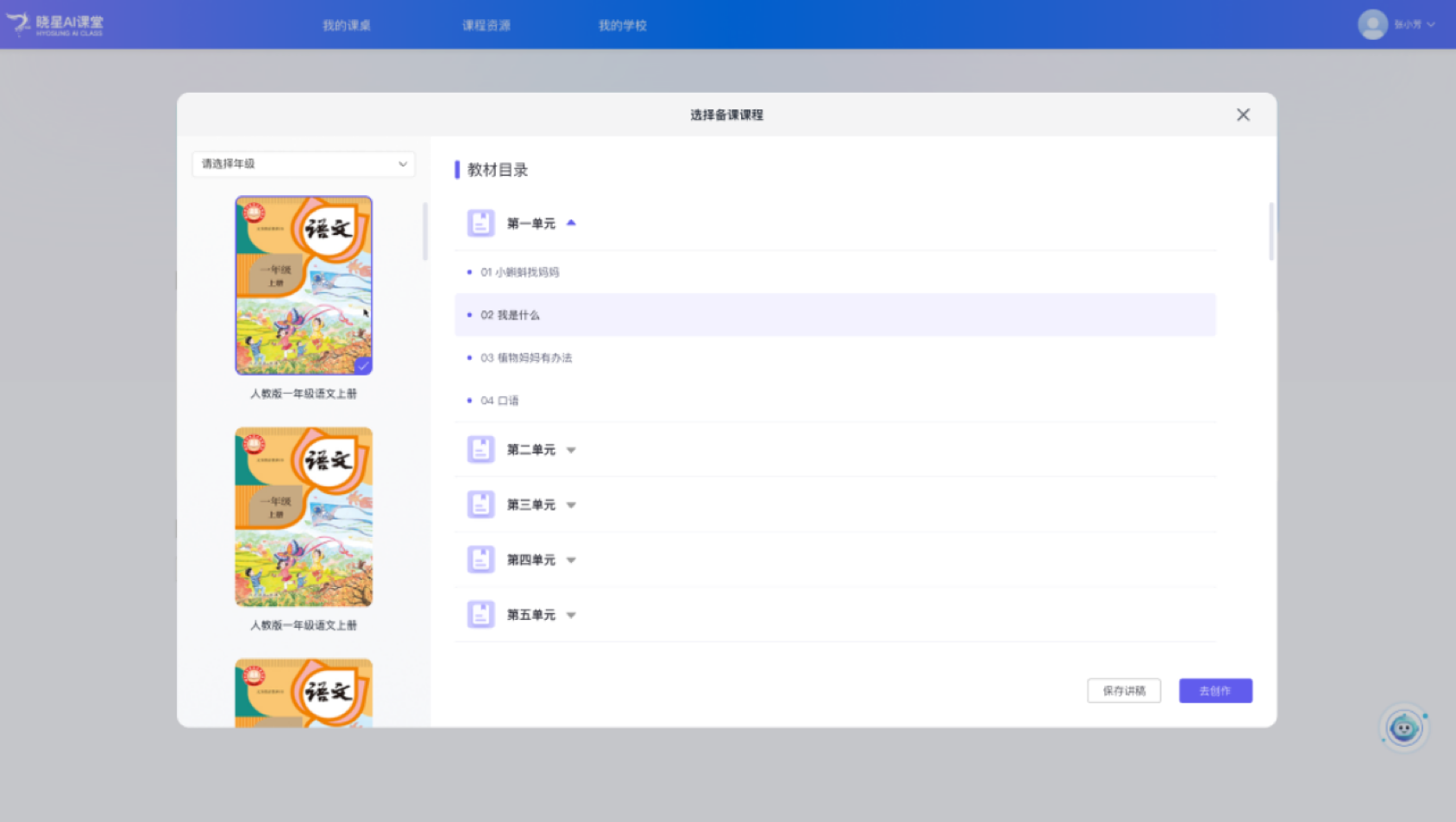Open the AI robot assistant icon
This screenshot has height=822, width=1456.
tap(1403, 728)
